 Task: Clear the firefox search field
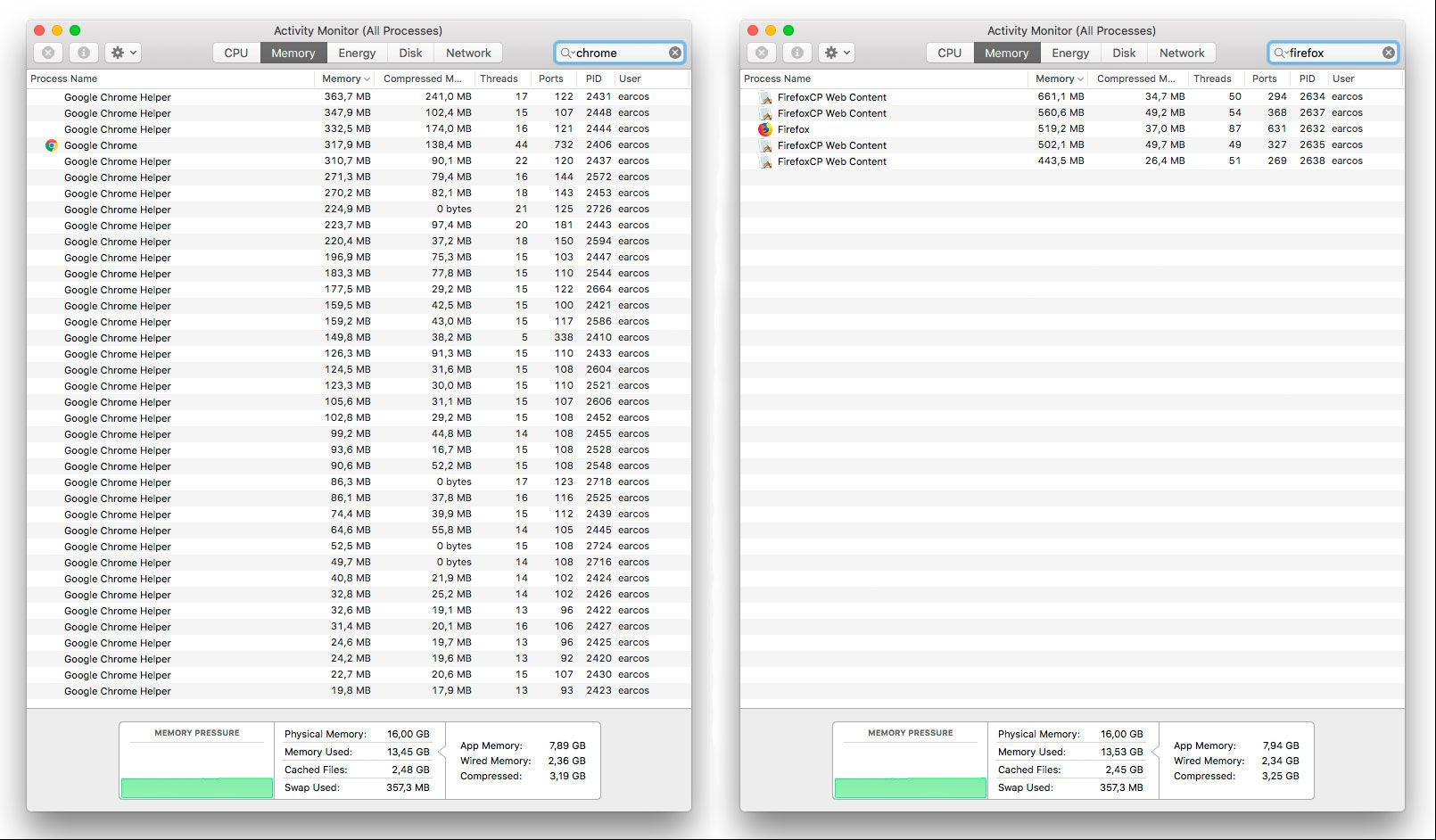(1389, 53)
